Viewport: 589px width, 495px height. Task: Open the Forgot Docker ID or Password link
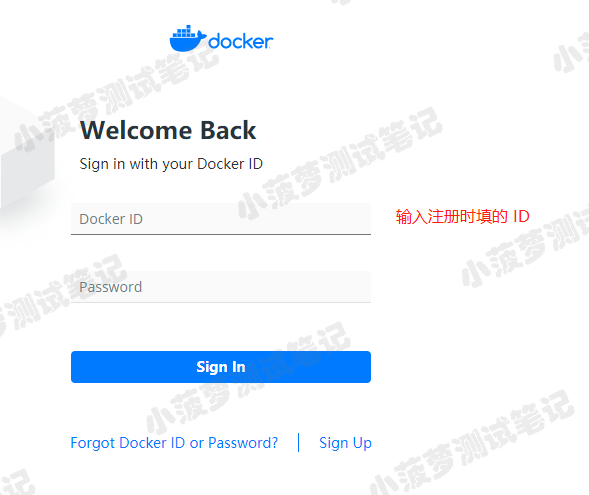pos(174,443)
